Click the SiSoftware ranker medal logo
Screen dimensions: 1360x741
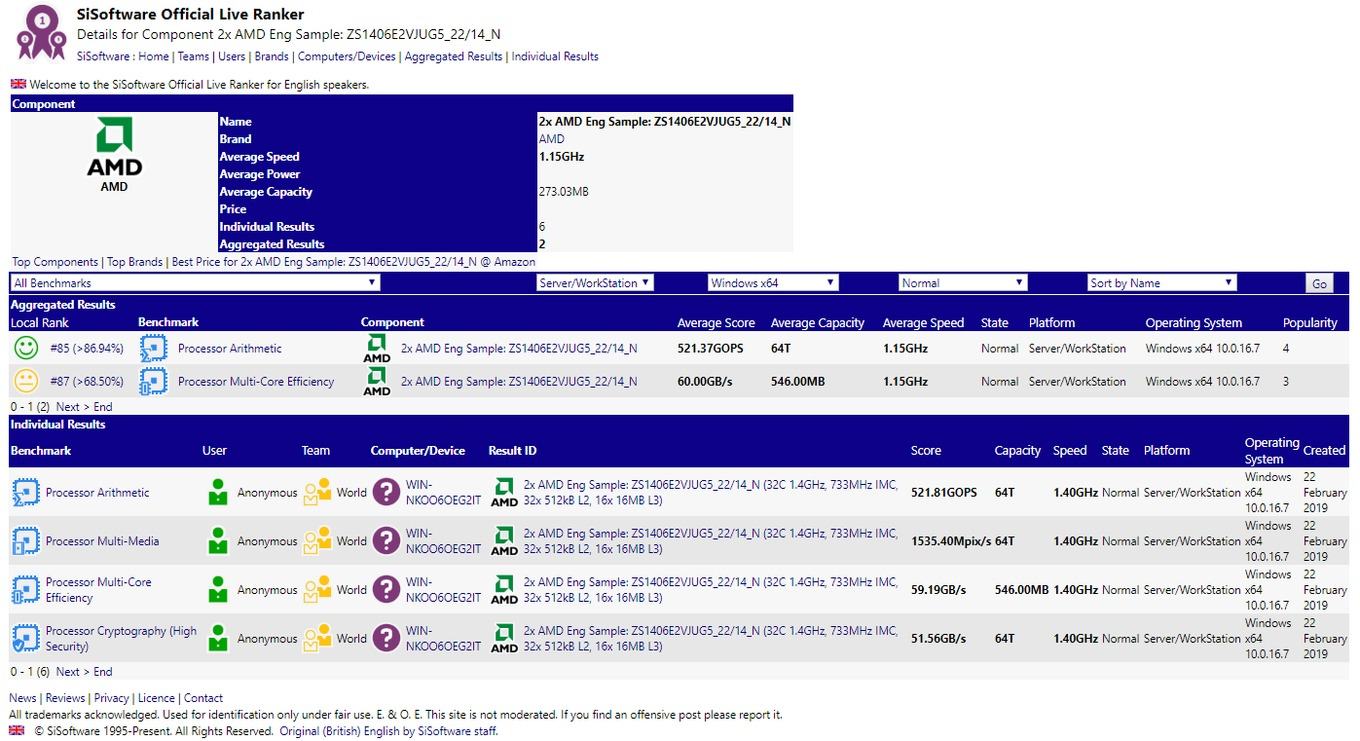41,32
